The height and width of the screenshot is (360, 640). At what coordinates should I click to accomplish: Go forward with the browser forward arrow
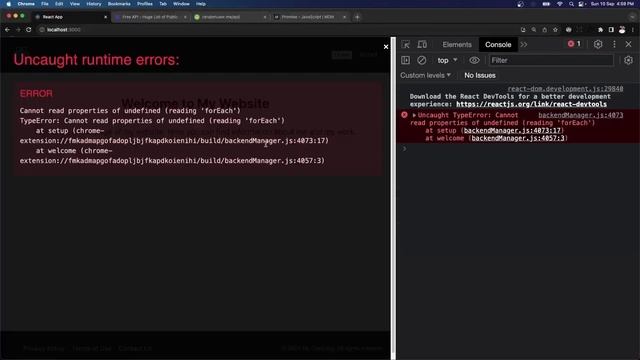coord(18,29)
